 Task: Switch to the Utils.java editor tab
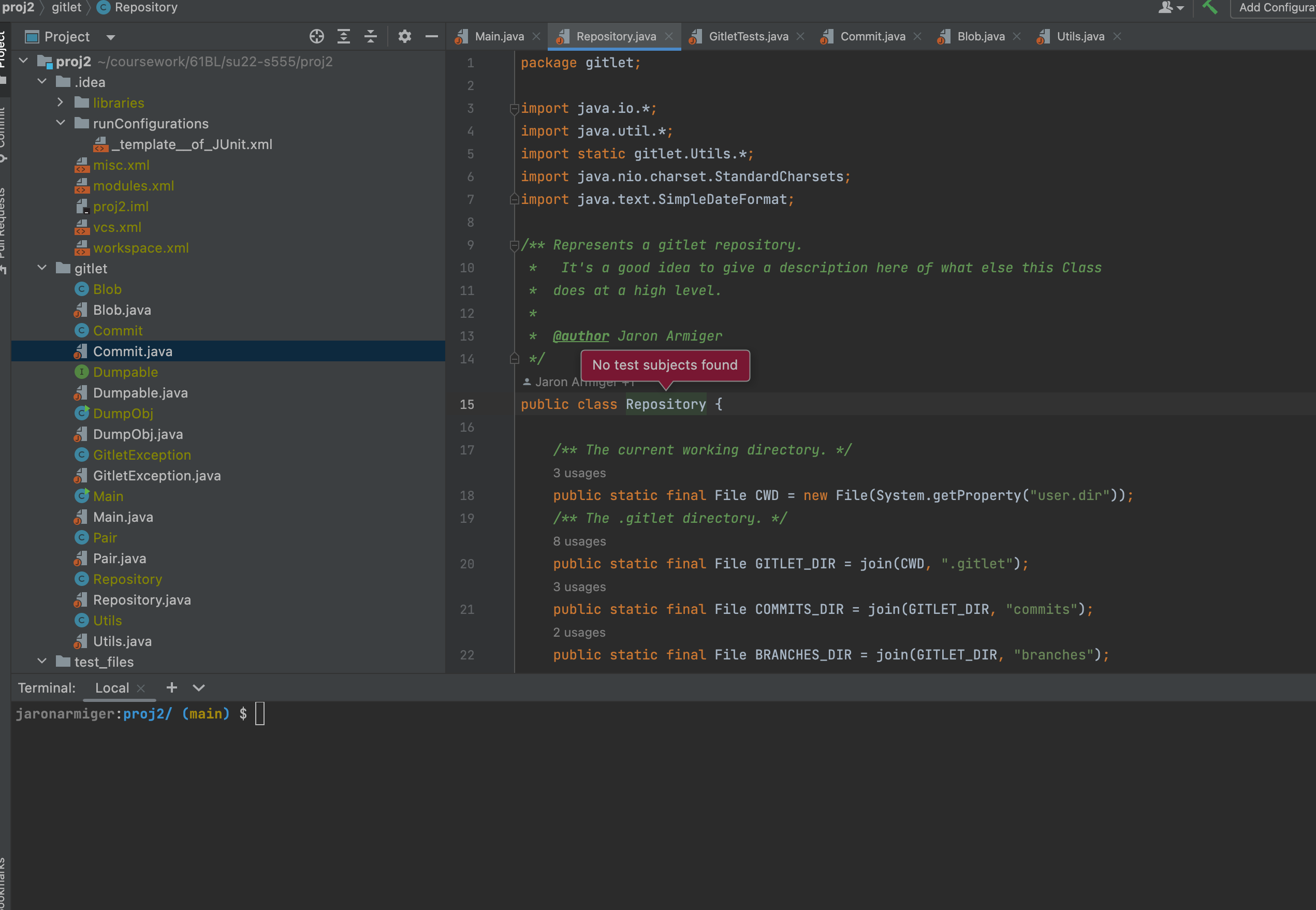1079,36
